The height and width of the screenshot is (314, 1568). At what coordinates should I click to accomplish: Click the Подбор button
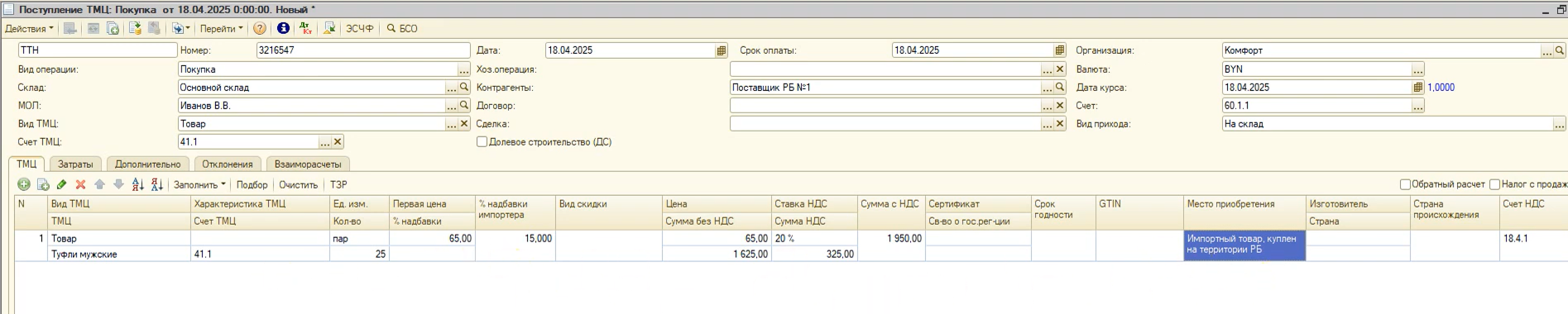tap(252, 185)
